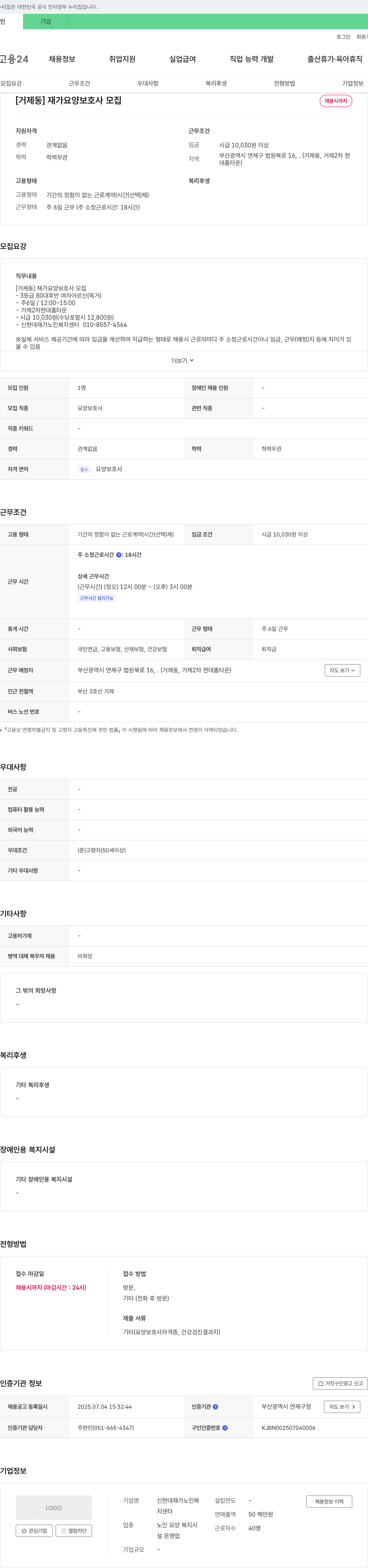This screenshot has width=368, height=1568.
Task: Click job title [거제동] 재가요양보호사 모집
Action: 69,101
